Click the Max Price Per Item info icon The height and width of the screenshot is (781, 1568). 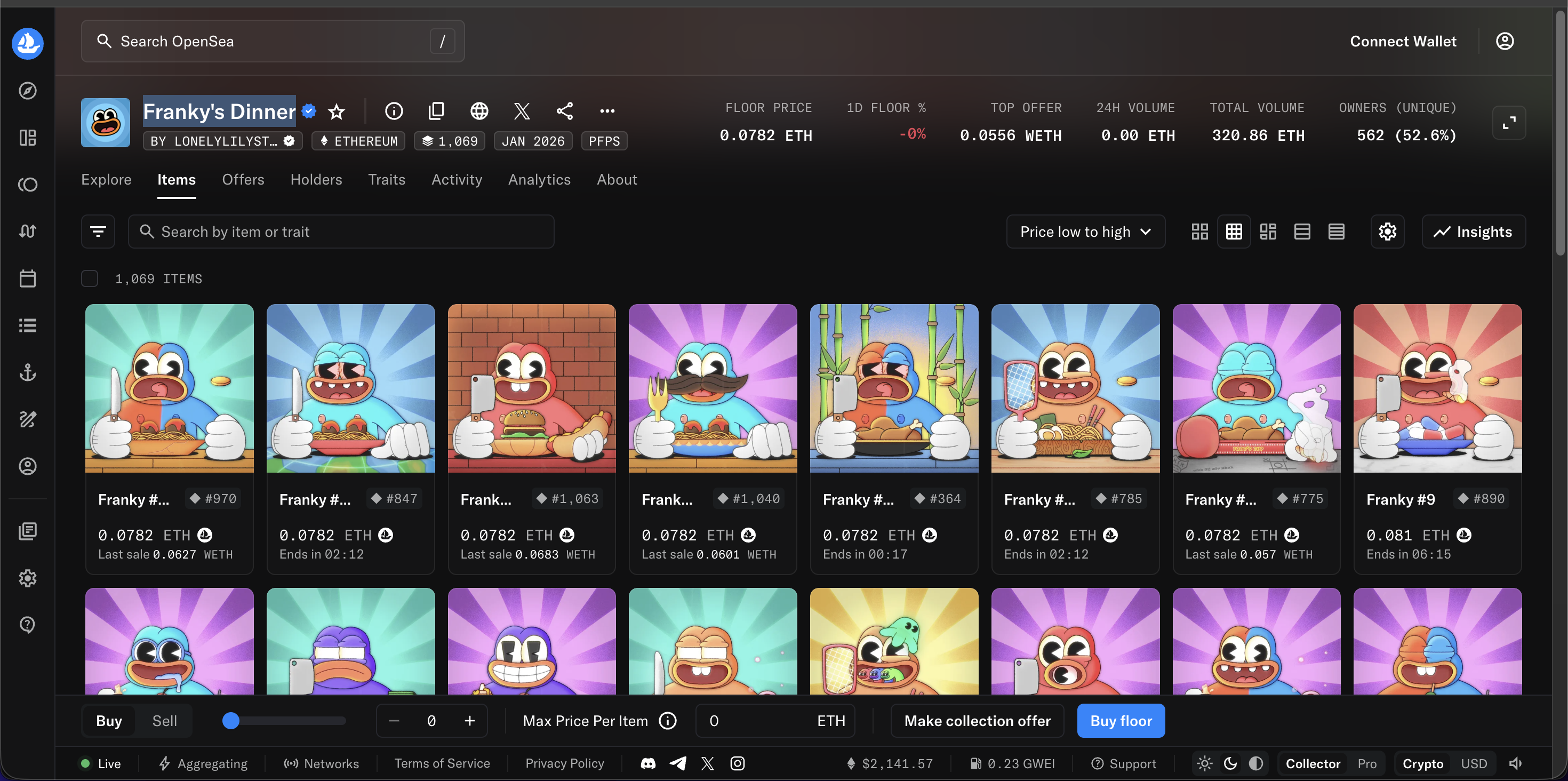(668, 721)
